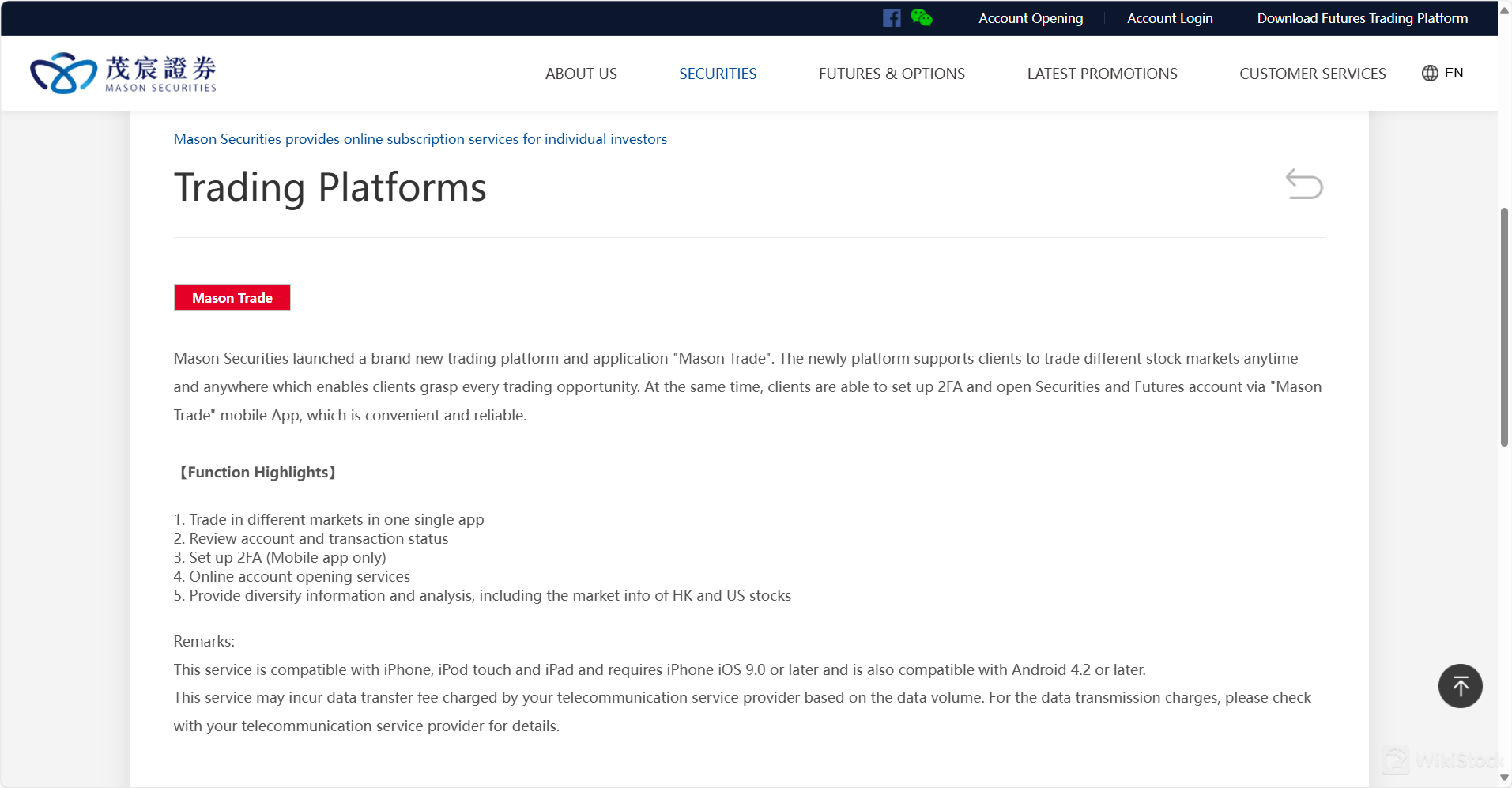Viewport: 1512px width, 788px height.
Task: Click the Mason Securities logo
Action: (123, 74)
